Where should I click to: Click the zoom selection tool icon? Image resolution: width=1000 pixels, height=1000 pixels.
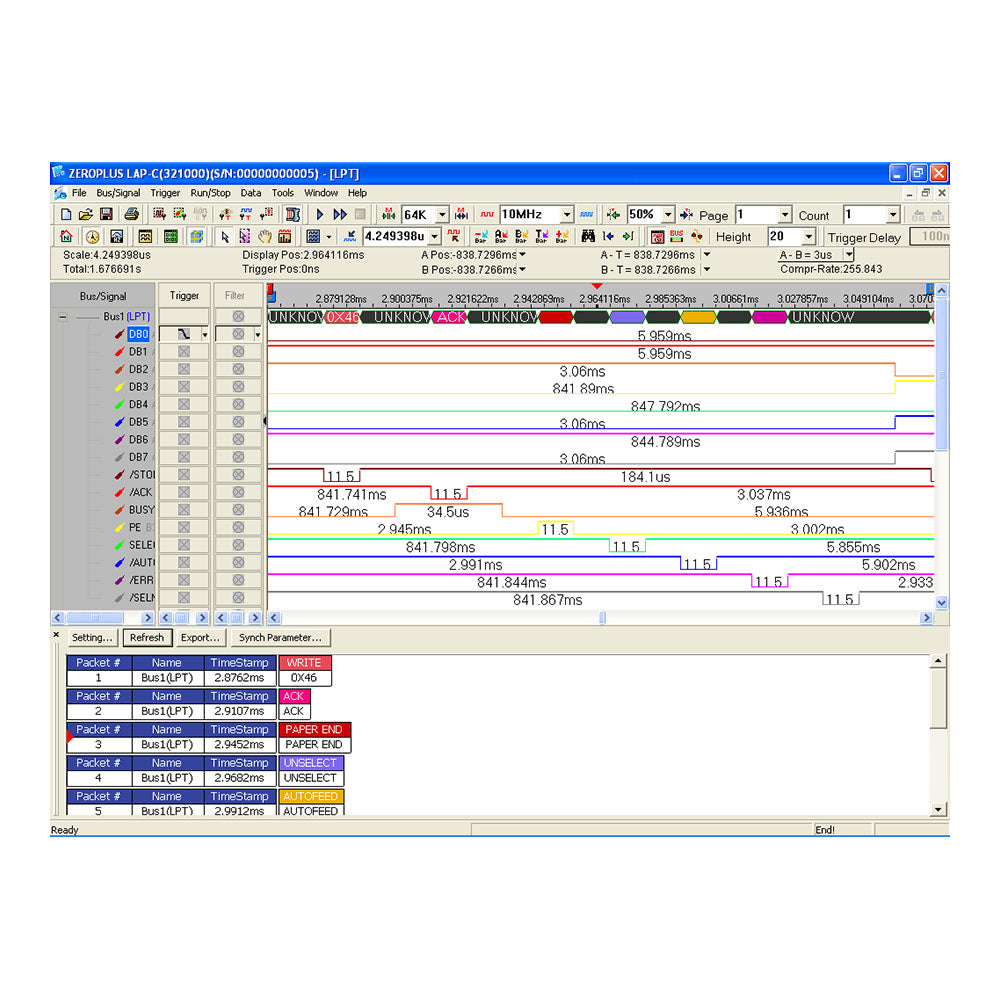pos(244,237)
